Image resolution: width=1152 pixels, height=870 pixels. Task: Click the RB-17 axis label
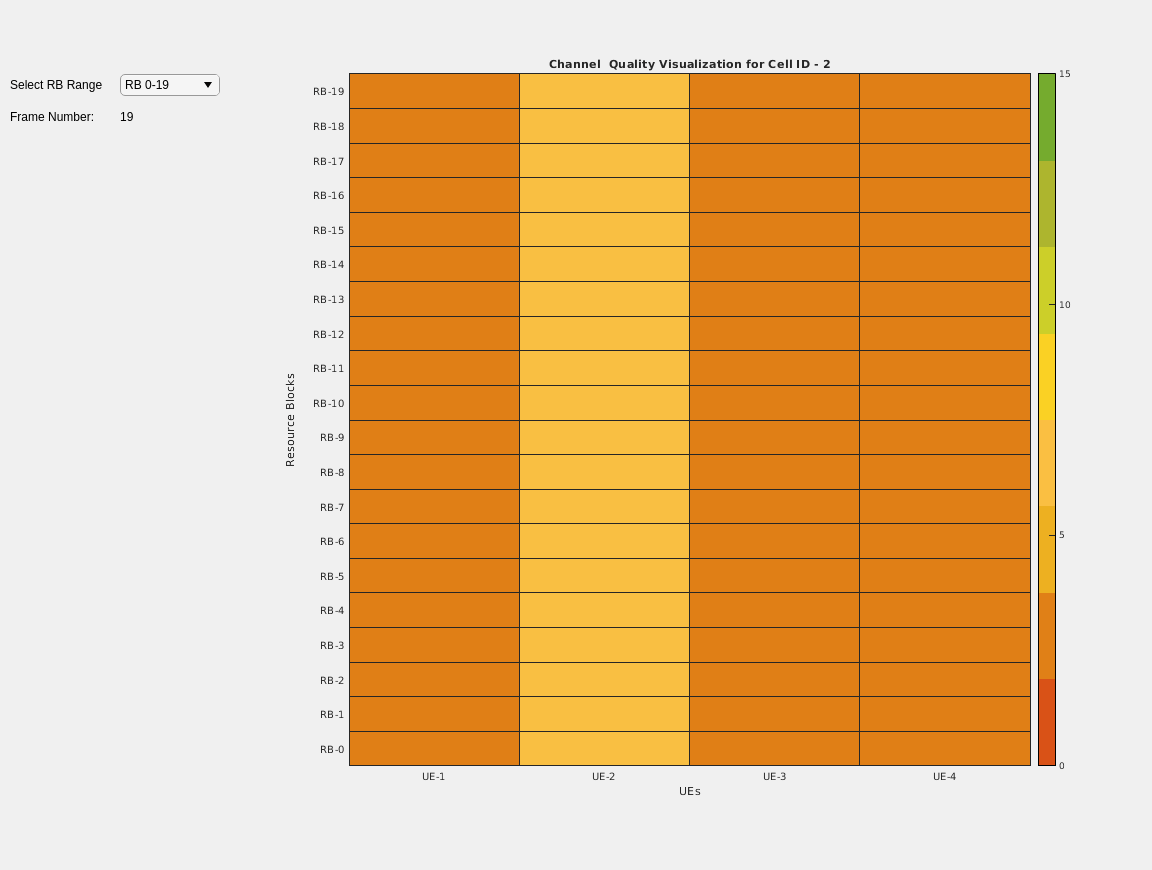328,161
